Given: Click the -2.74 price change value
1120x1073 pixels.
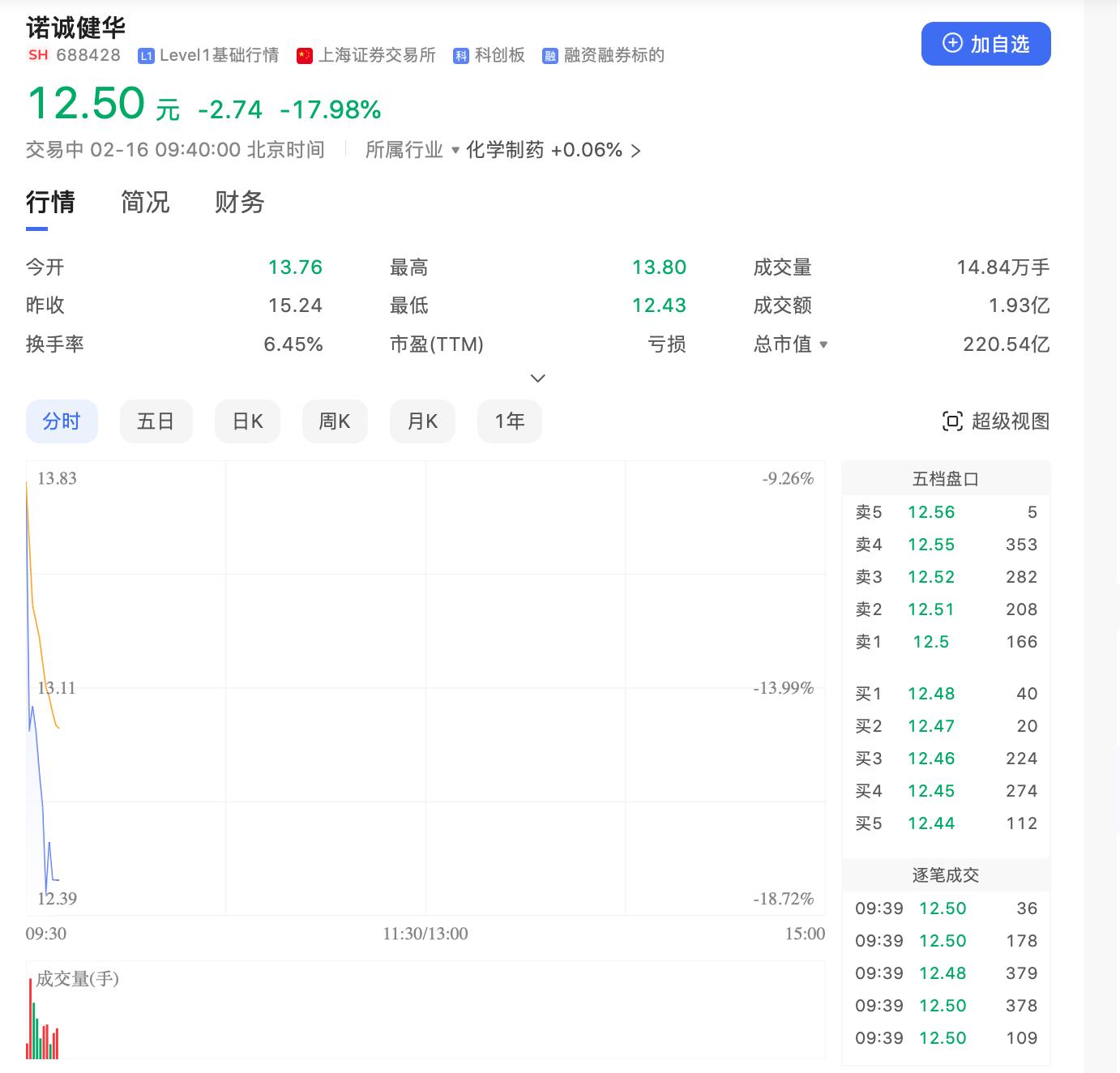Looking at the screenshot, I should coord(230,109).
